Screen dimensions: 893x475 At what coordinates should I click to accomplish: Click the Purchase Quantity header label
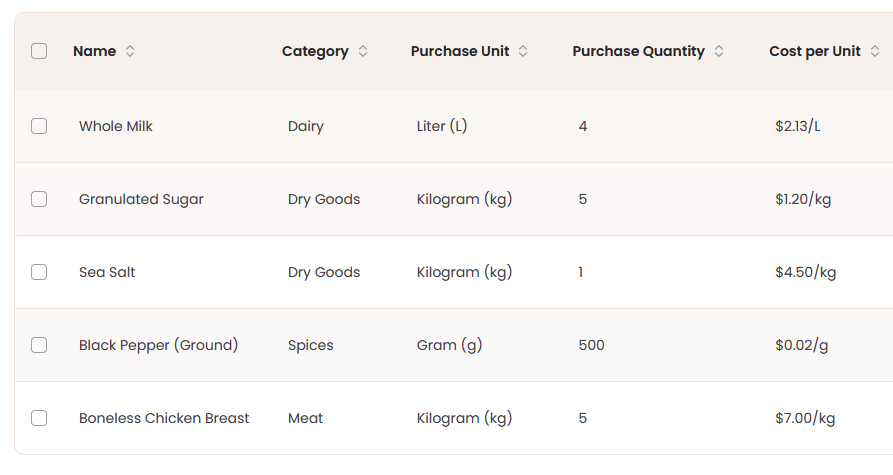tap(638, 51)
